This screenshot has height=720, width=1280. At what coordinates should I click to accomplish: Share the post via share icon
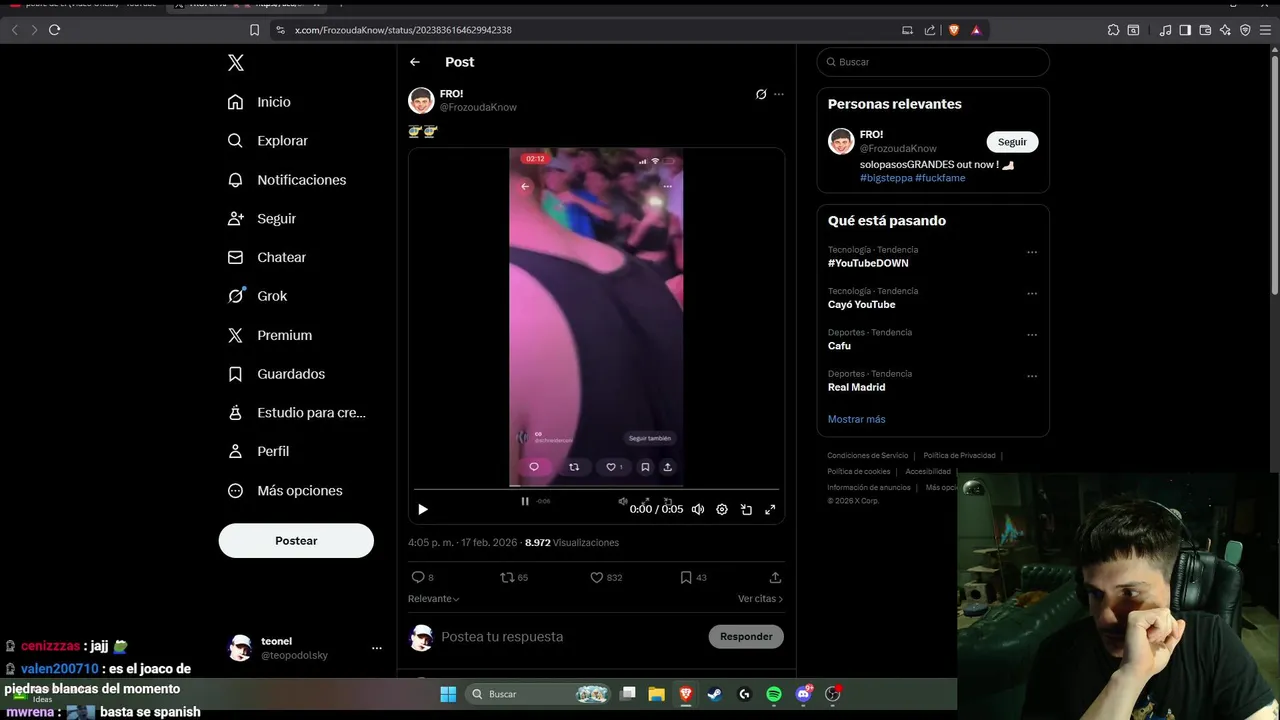point(775,577)
